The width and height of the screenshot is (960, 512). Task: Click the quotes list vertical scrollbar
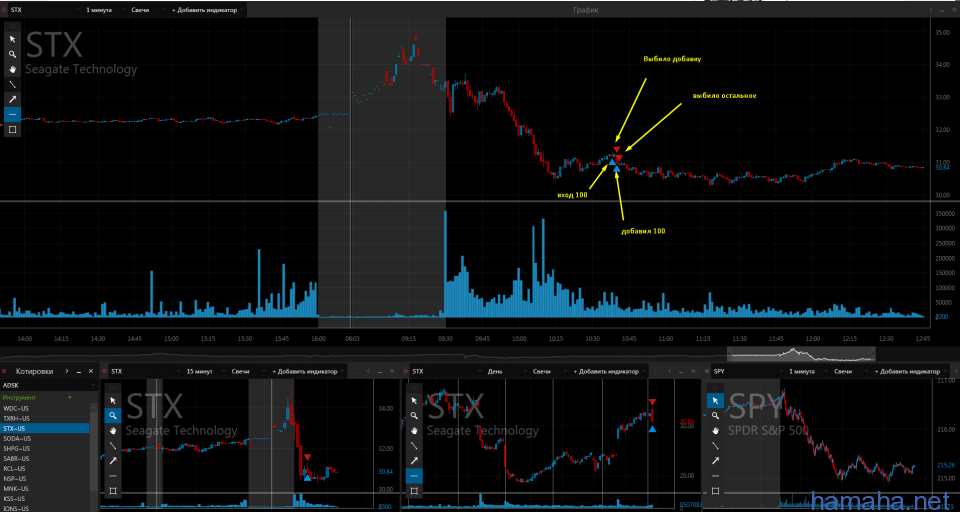(x=94, y=453)
